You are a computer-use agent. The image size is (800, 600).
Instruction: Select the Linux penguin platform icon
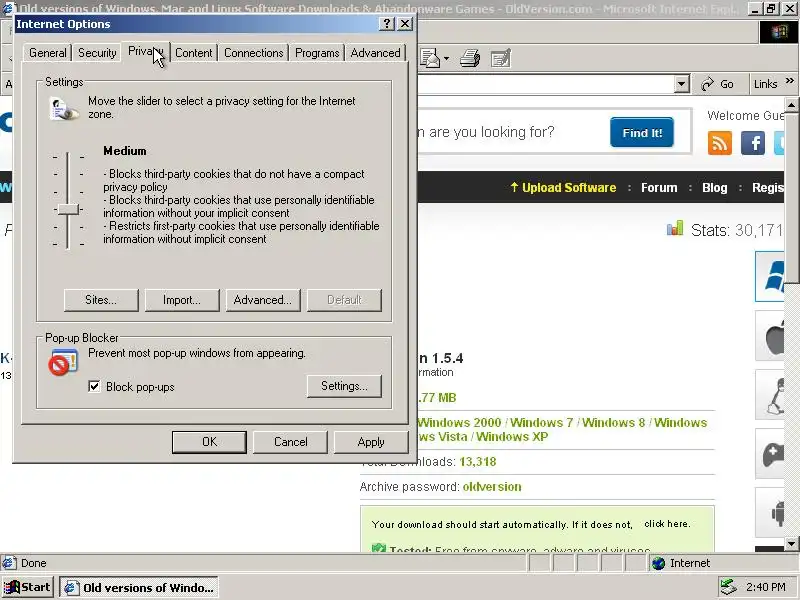coord(771,395)
